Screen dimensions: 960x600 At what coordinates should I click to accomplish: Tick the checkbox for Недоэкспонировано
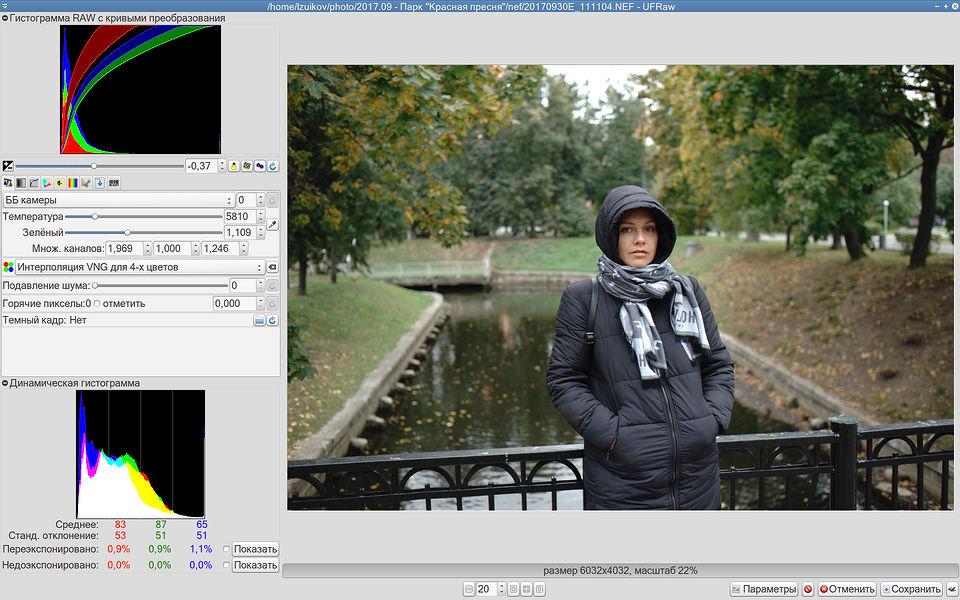click(x=227, y=565)
